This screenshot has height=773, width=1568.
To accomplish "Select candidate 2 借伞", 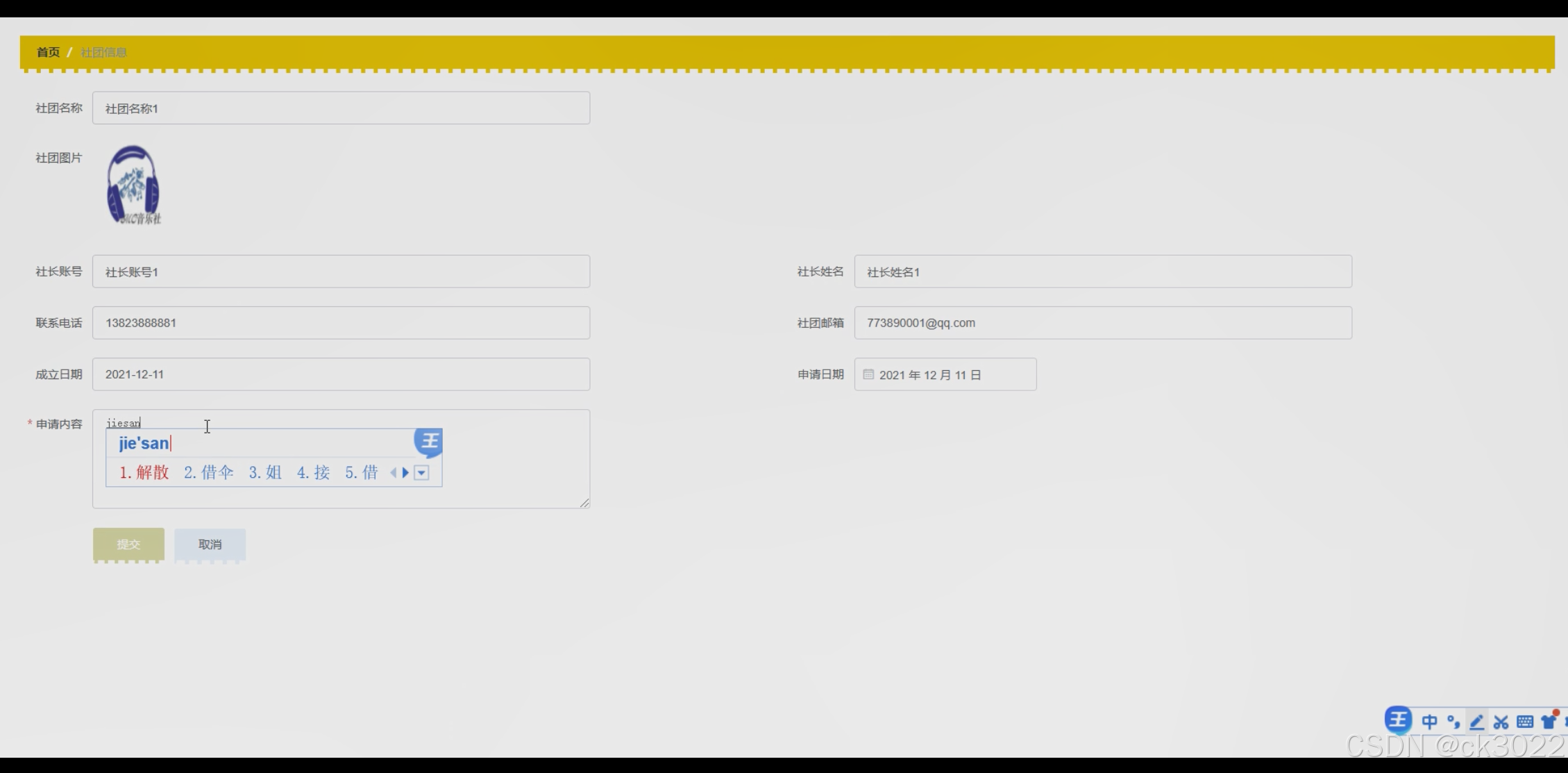I will [x=209, y=473].
